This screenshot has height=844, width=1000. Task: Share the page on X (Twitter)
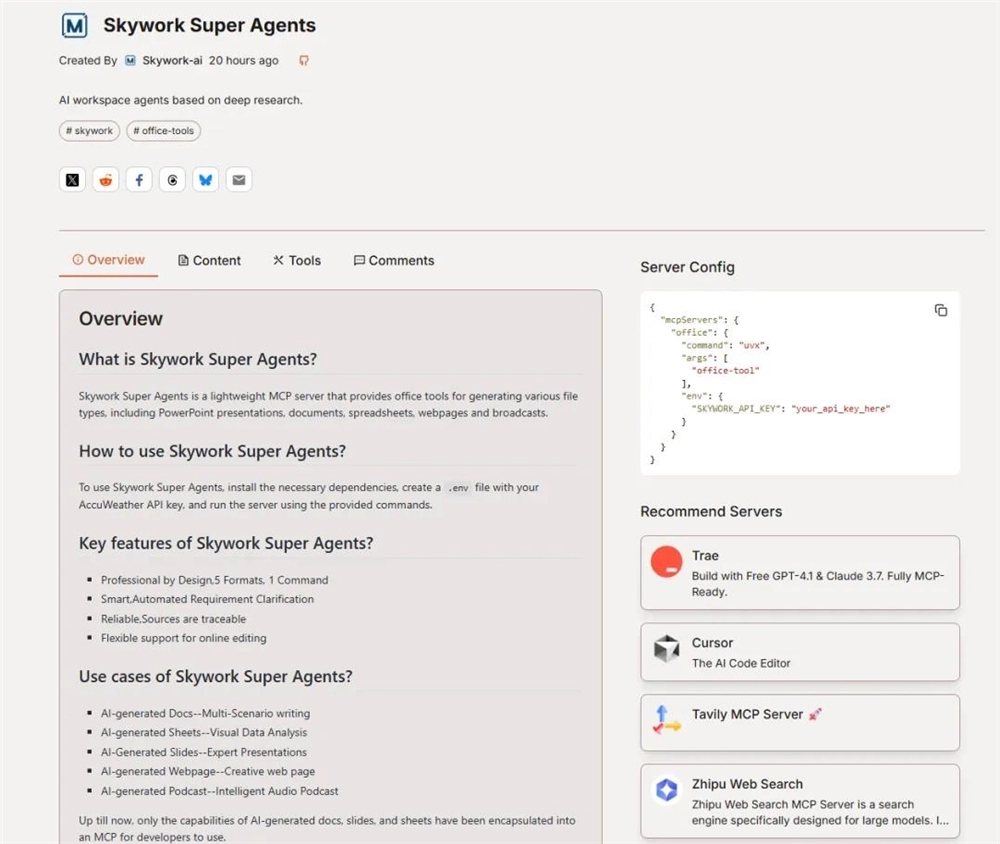[x=72, y=180]
